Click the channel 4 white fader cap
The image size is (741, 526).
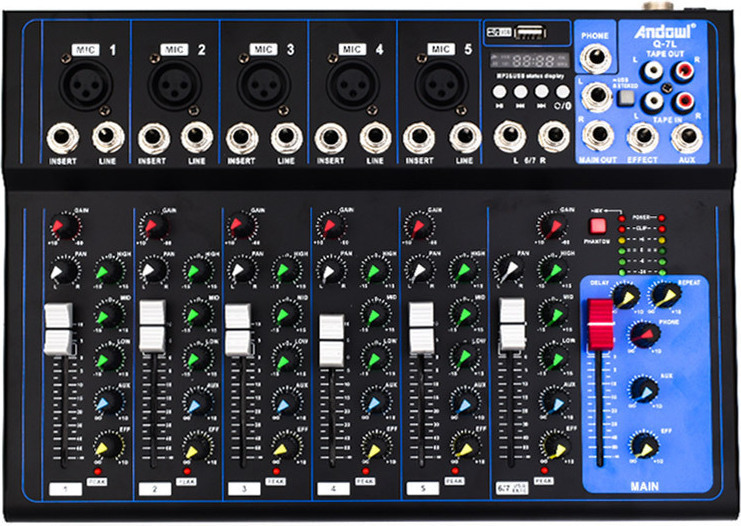point(331,341)
